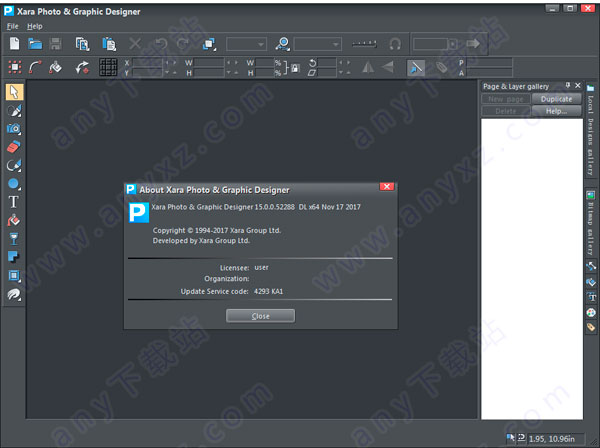Click the width percent scale field

(x=265, y=62)
